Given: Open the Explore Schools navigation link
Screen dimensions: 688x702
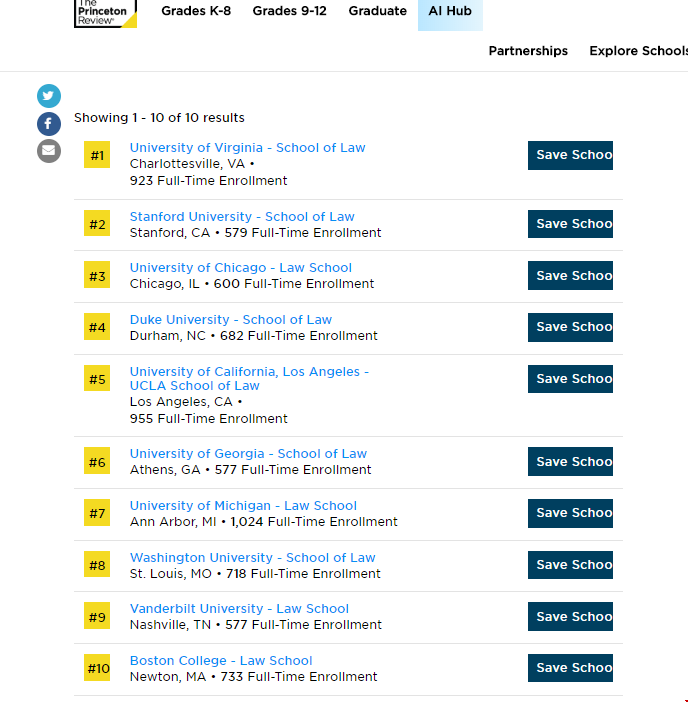Looking at the screenshot, I should [638, 51].
